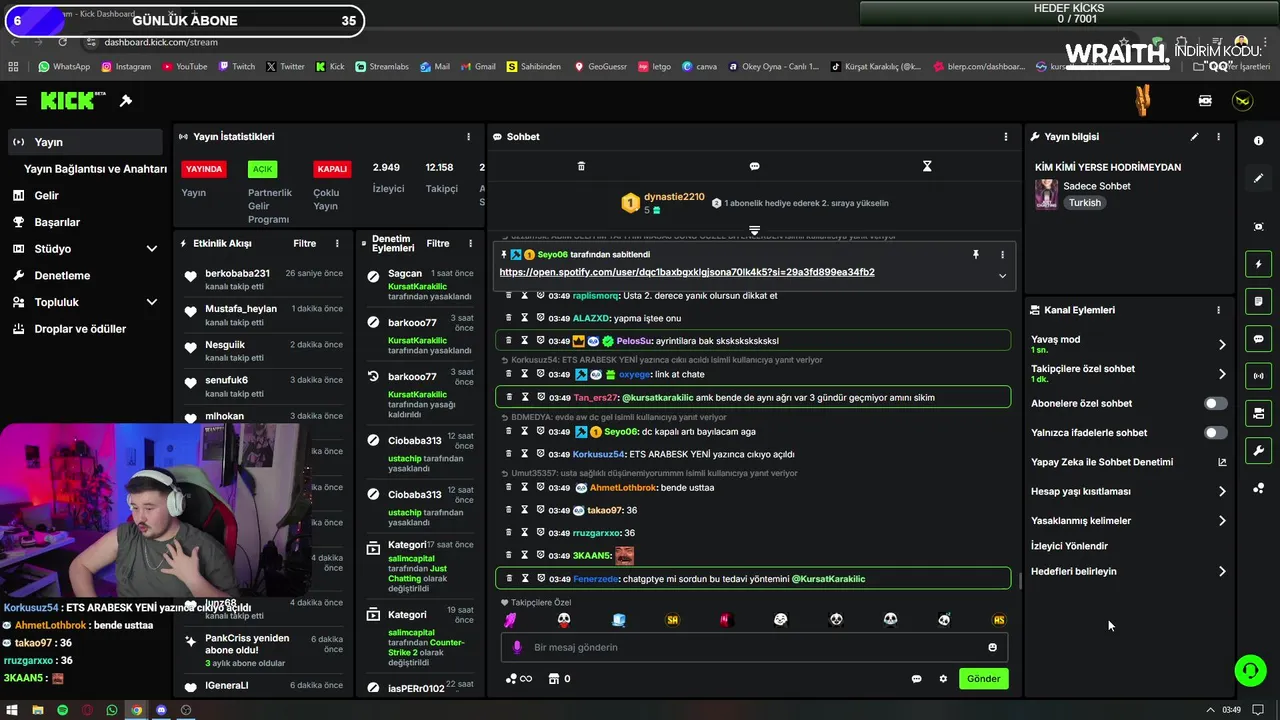Expand the Topluluk sidebar section
The image size is (1280, 720).
[151, 302]
